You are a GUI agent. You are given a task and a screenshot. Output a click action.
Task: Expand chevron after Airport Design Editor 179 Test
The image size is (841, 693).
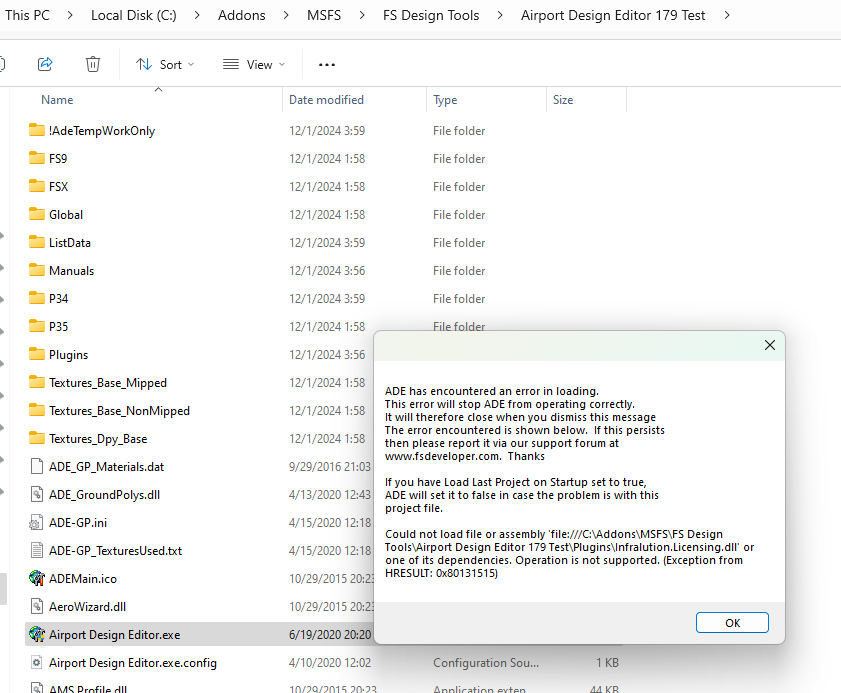[x=727, y=15]
